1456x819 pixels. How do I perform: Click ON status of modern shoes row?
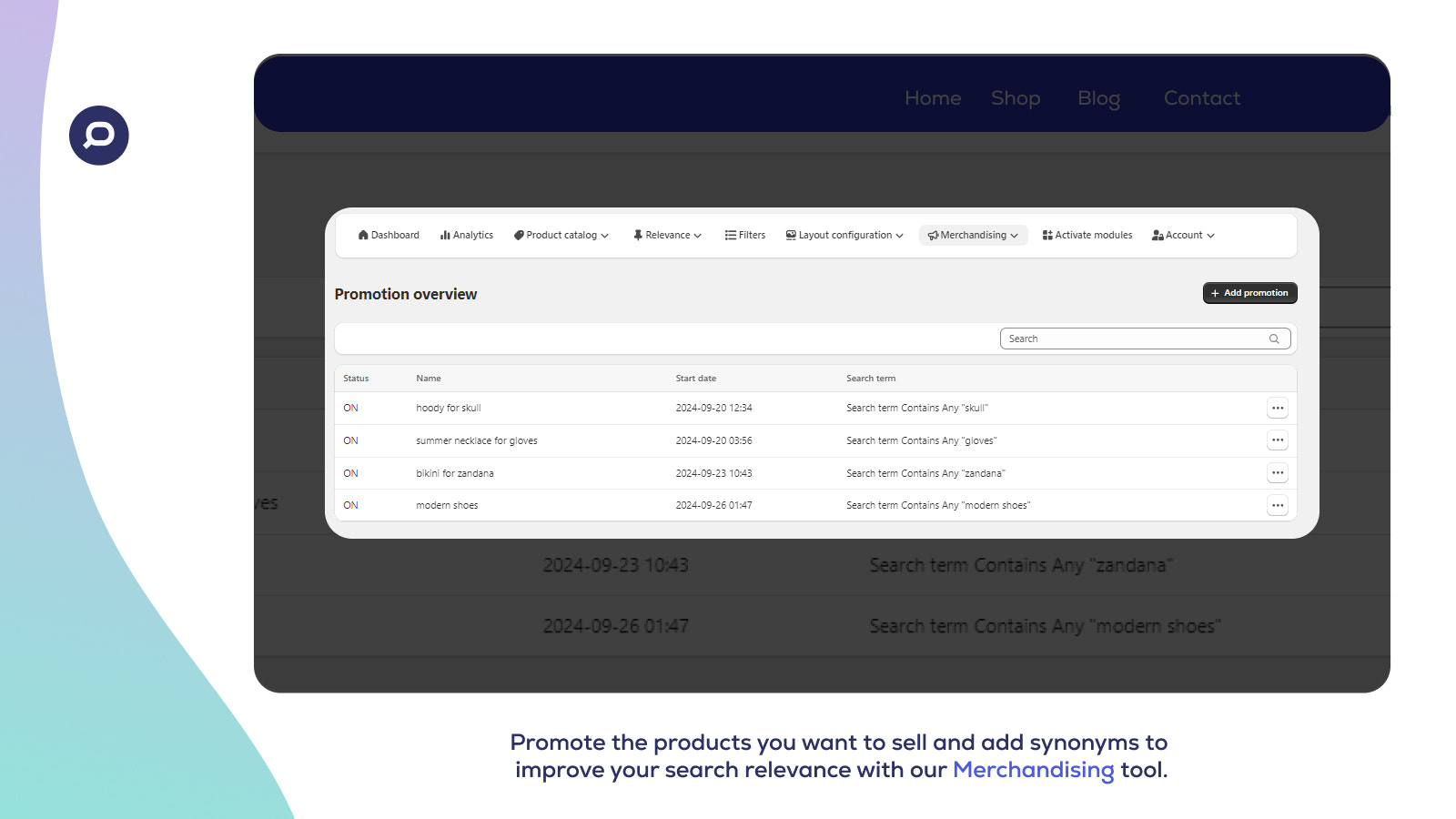(x=350, y=505)
